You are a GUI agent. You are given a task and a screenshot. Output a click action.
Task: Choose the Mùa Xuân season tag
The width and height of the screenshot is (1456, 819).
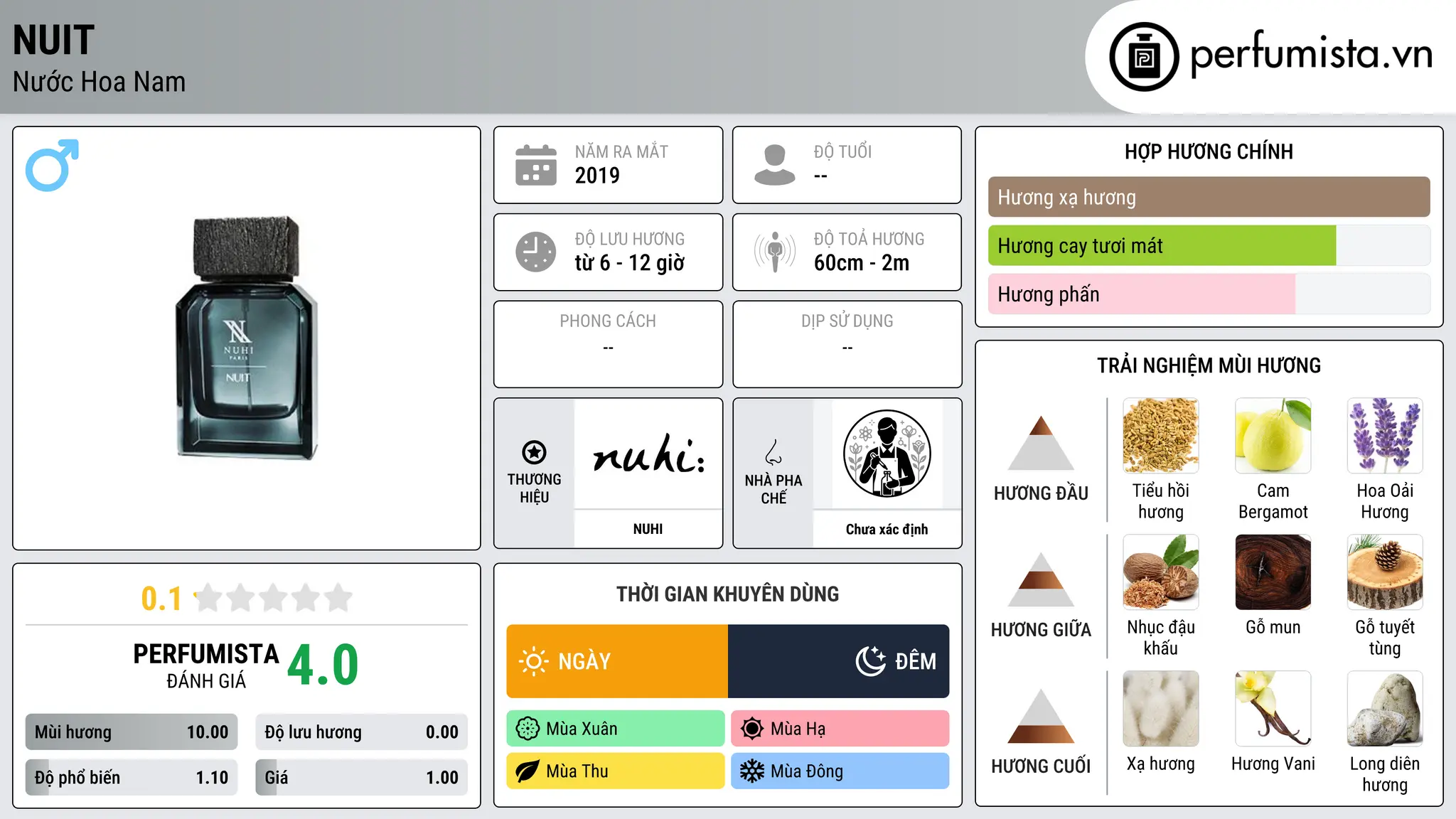(616, 729)
